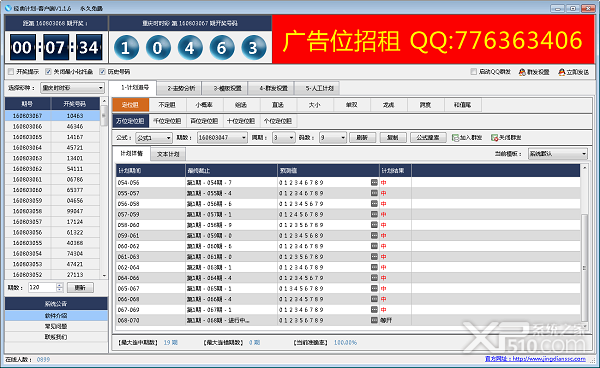Open detail icon for plan row 058-060

(374, 225)
